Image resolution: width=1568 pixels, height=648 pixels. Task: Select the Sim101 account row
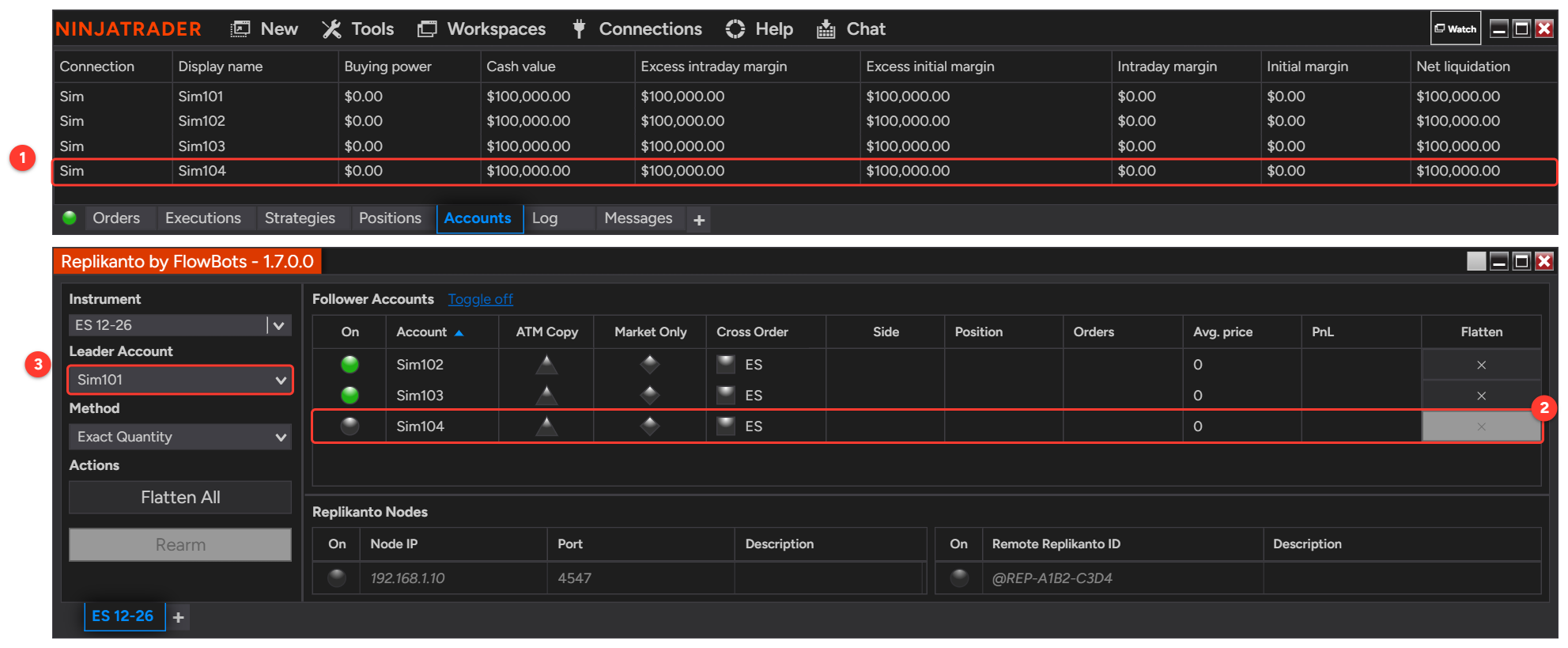[x=805, y=97]
